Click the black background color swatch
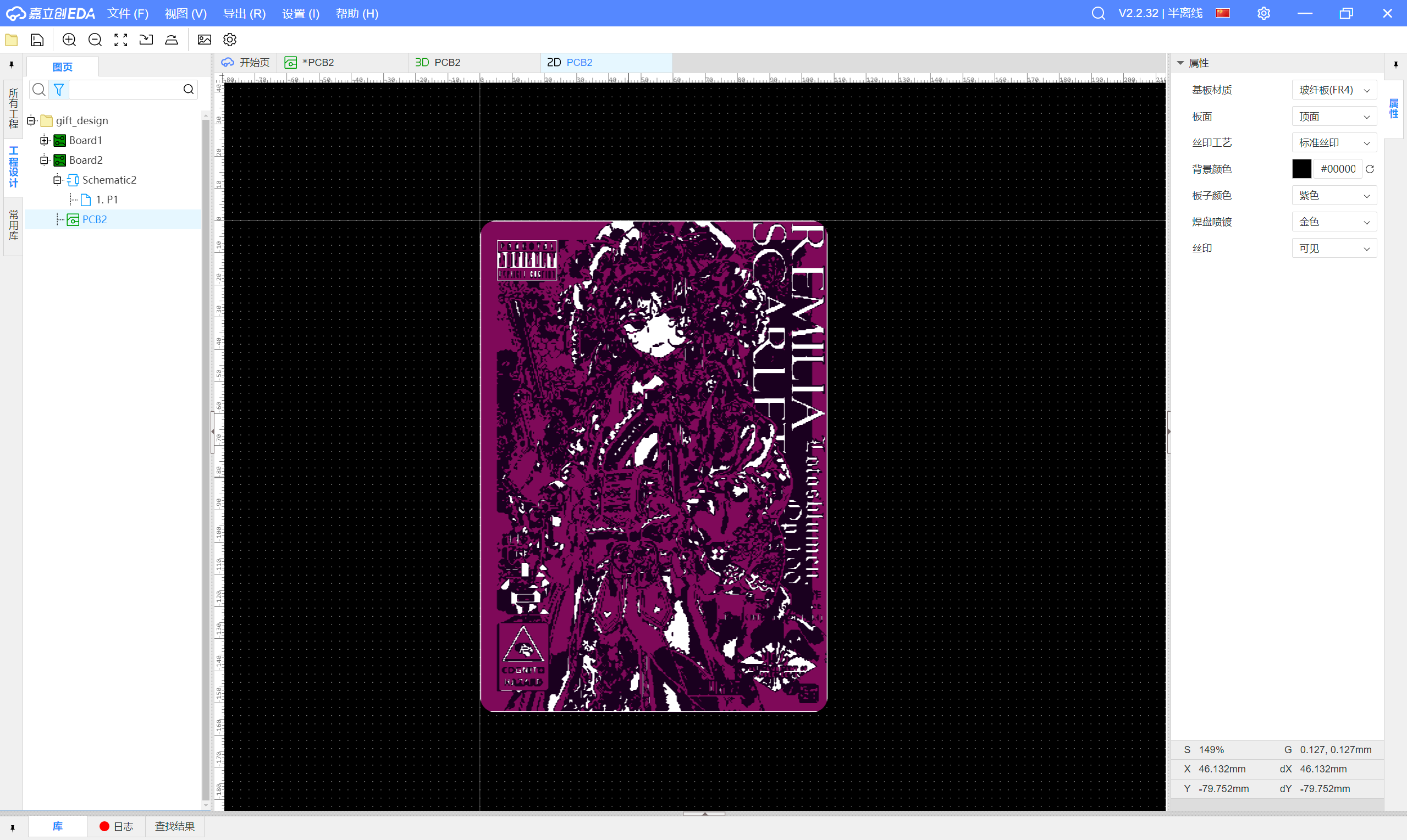Screen dimensions: 1407x840 pyautogui.click(x=1302, y=169)
